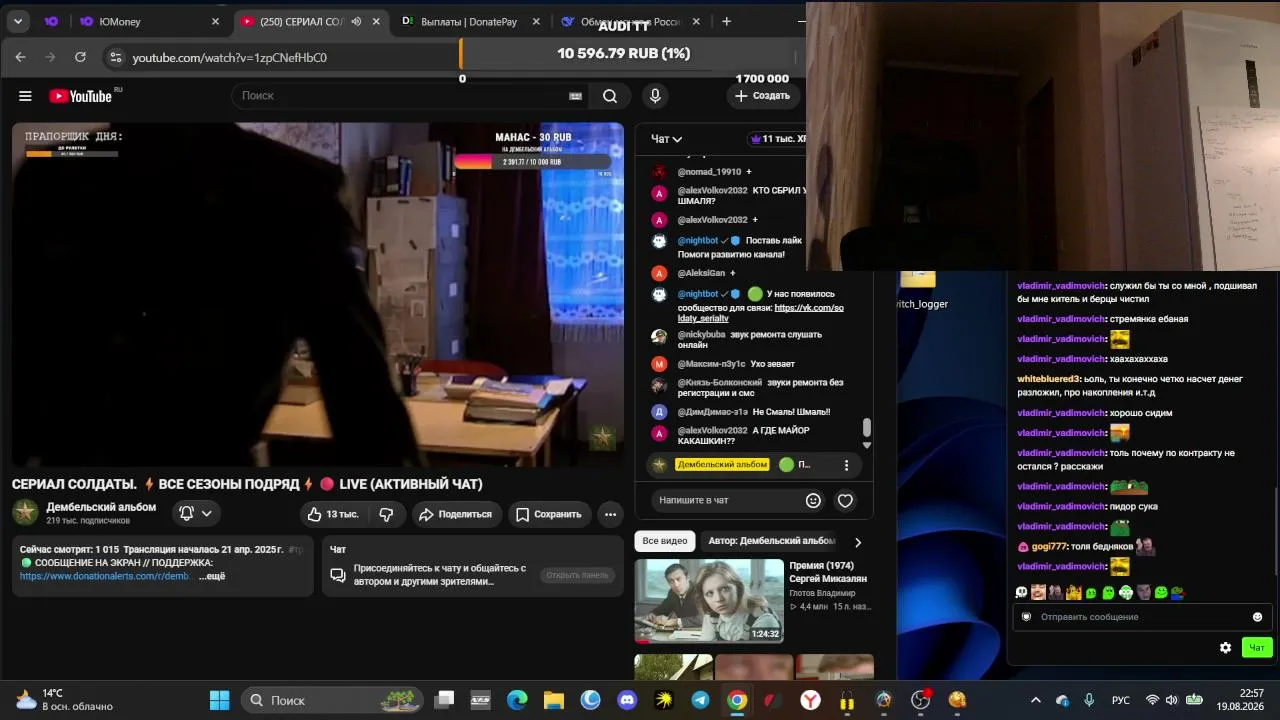Image resolution: width=1280 pixels, height=720 pixels.
Task: Open the on-screen keyboard in search box
Action: click(x=575, y=96)
